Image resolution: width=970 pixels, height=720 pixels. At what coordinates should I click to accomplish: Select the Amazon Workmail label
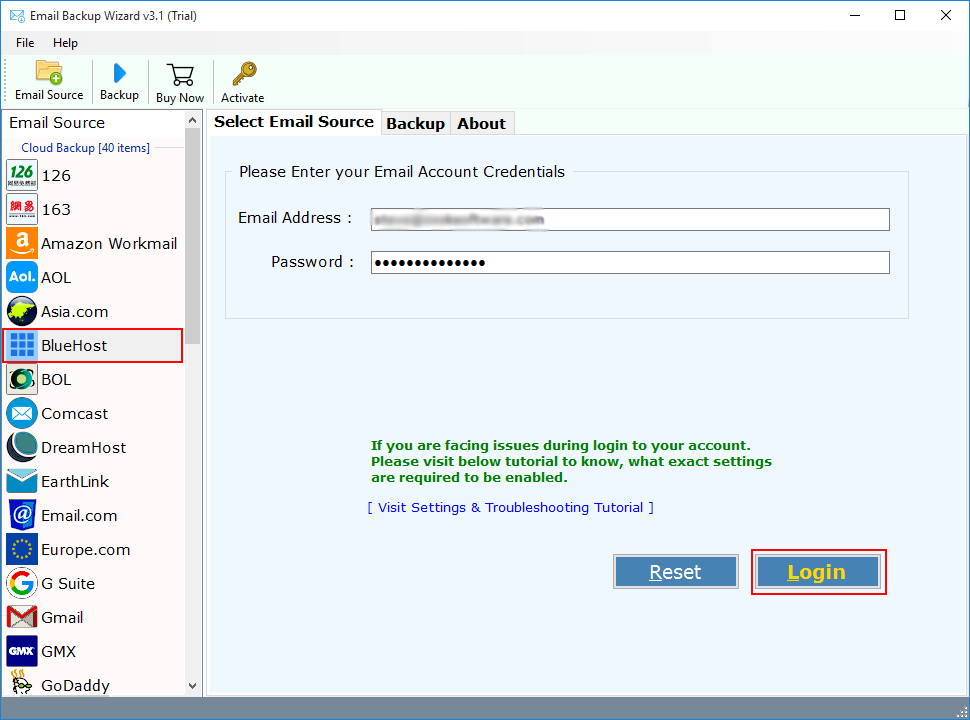[109, 244]
